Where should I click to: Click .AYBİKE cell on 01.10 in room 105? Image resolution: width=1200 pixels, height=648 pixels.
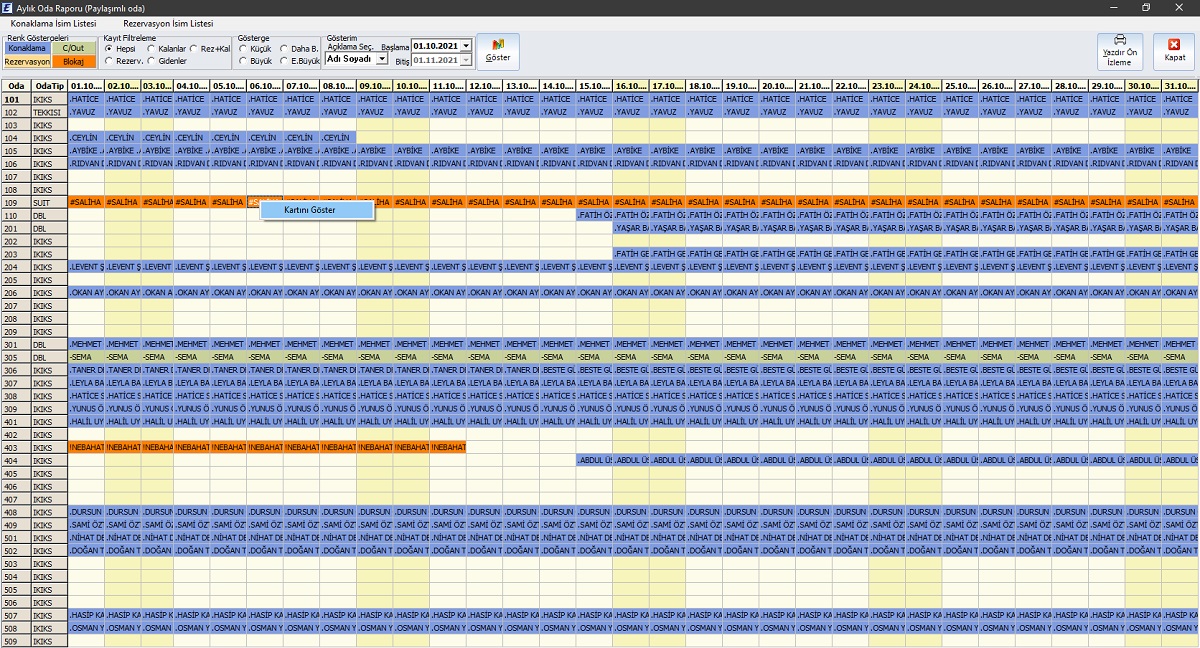click(x=86, y=151)
